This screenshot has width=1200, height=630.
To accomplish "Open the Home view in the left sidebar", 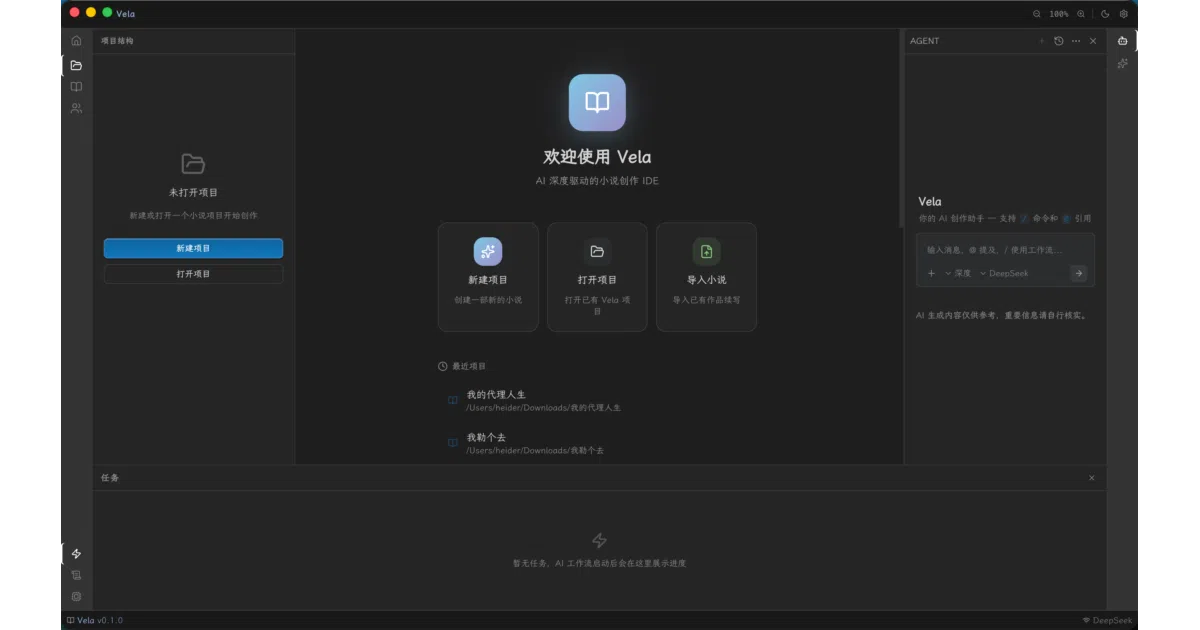I will [76, 41].
